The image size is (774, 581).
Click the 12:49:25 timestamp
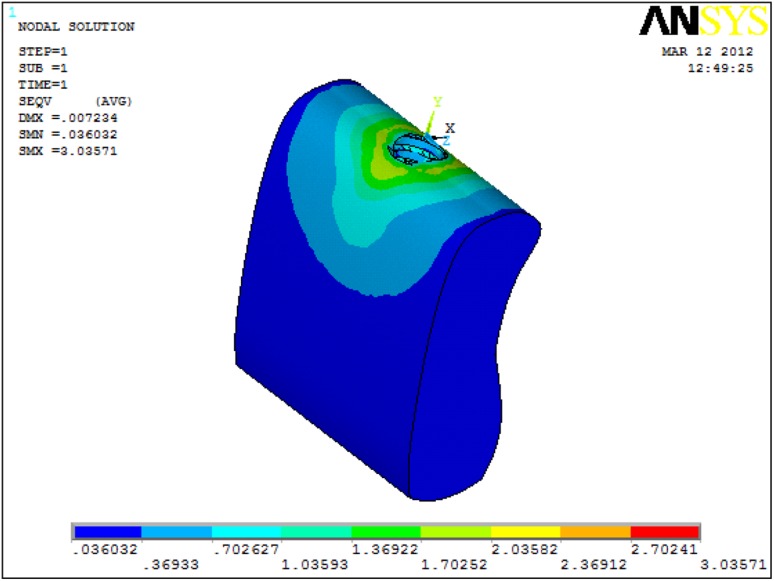[721, 68]
